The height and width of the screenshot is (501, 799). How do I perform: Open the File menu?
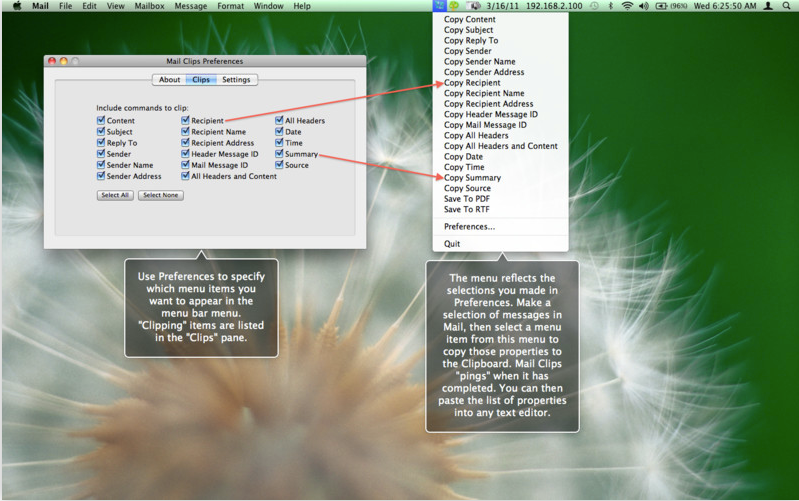coord(66,6)
